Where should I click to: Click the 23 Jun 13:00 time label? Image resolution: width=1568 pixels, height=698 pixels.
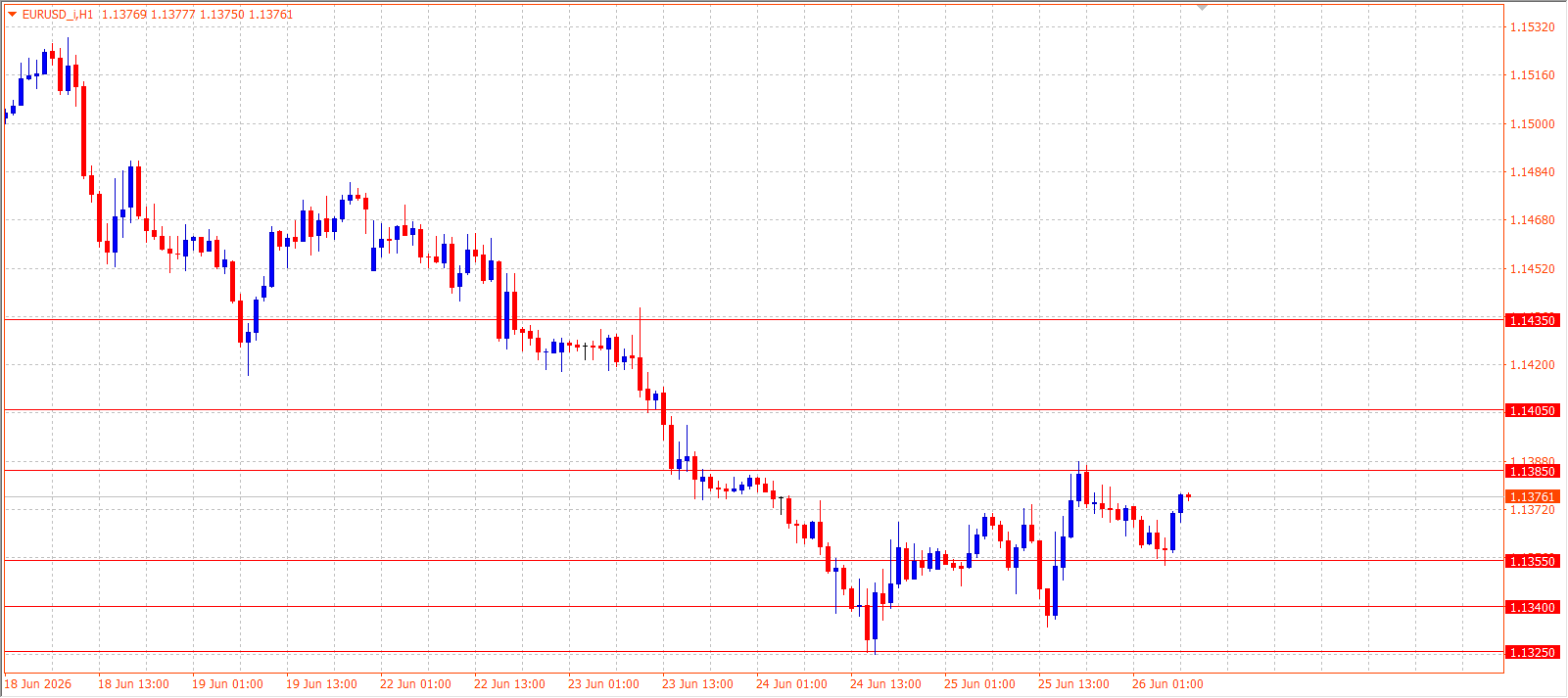(x=697, y=684)
